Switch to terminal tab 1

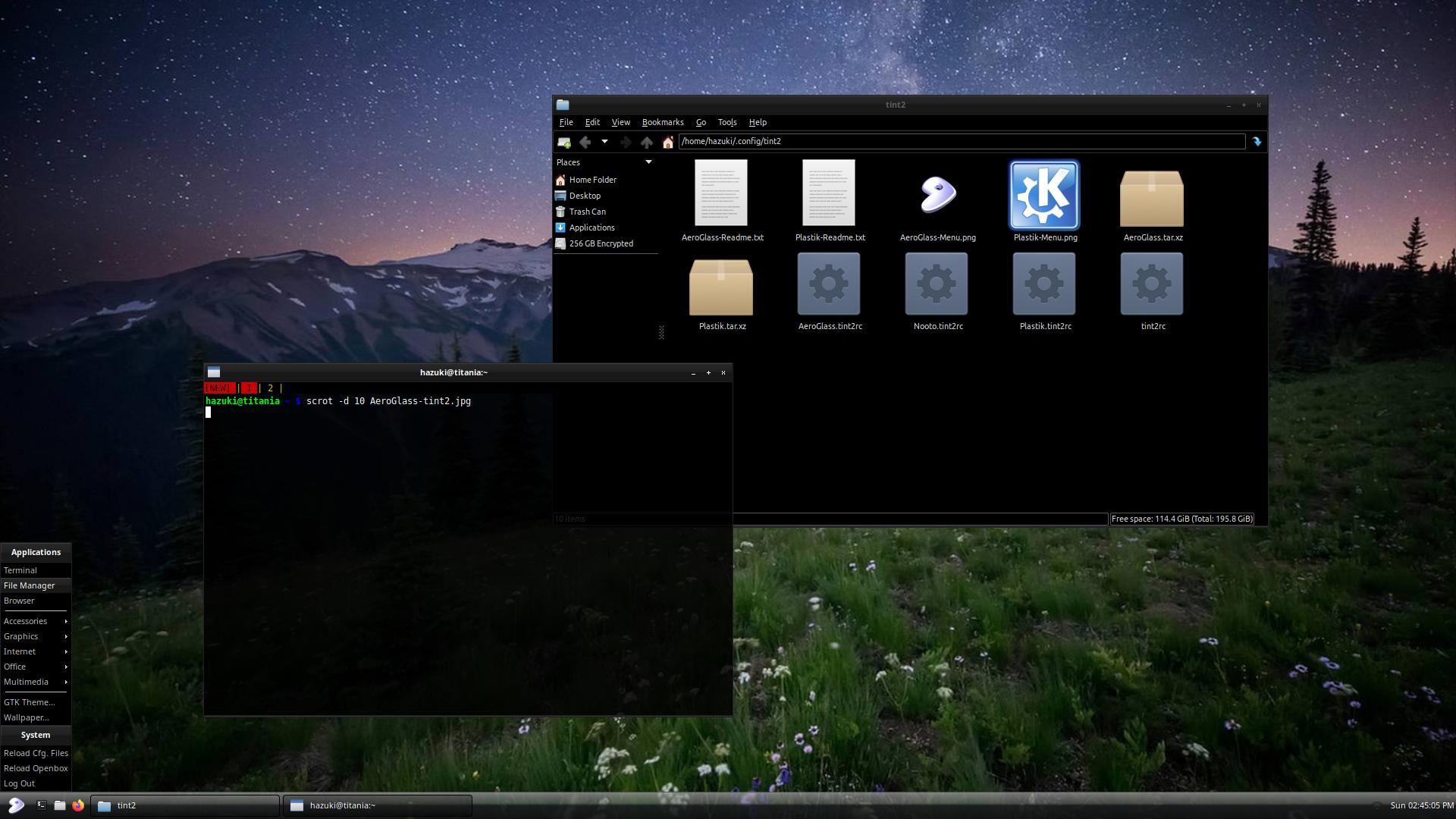[x=248, y=388]
